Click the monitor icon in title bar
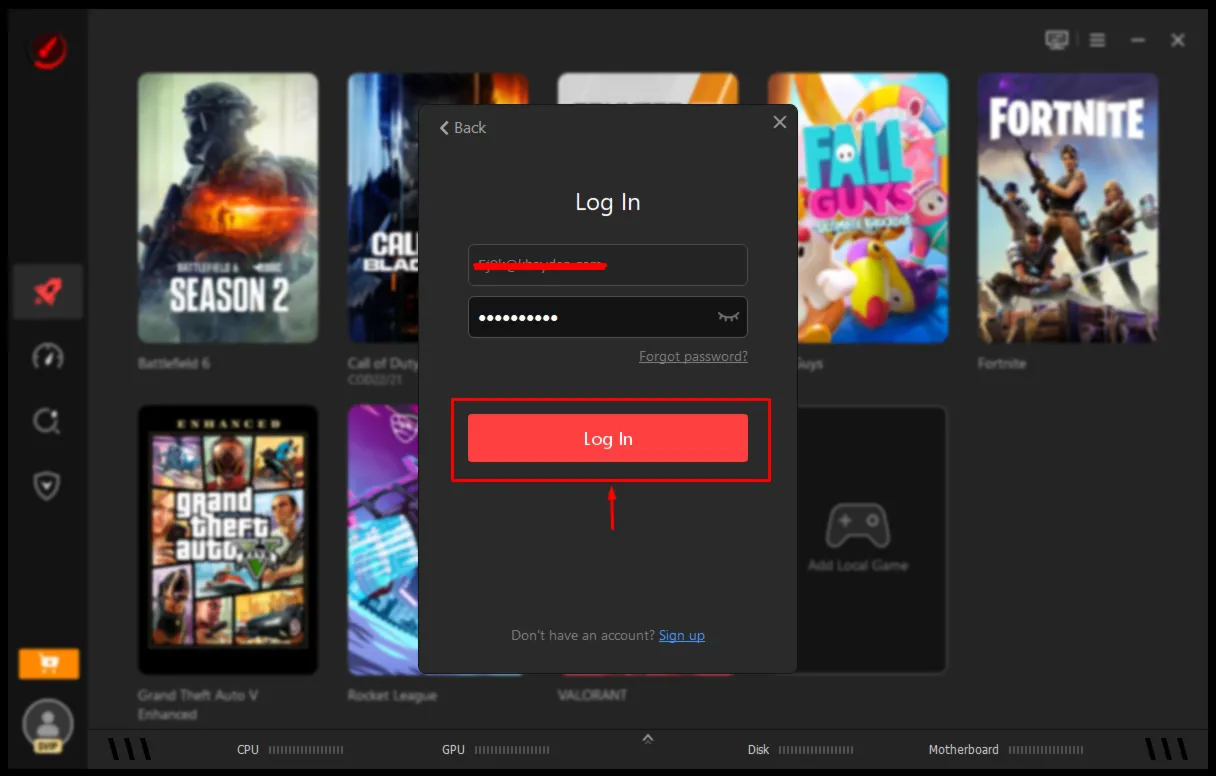 (1056, 40)
